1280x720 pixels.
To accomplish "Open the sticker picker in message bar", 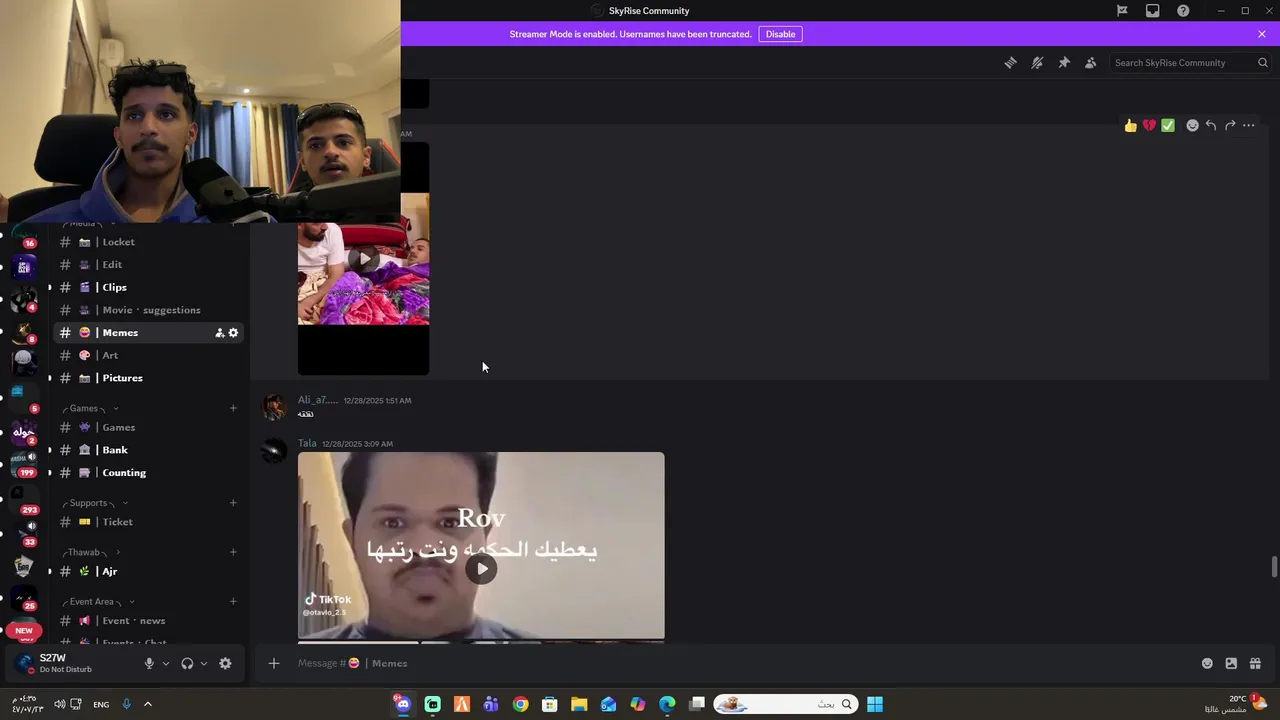I will pos(1231,663).
